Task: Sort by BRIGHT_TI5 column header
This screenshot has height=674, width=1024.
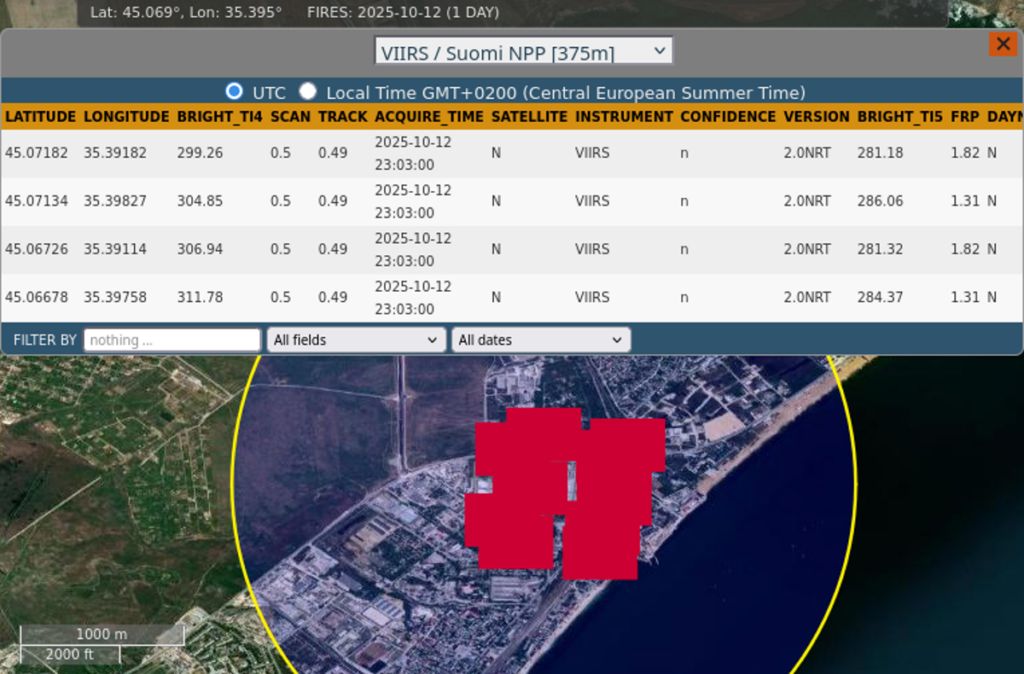Action: (900, 117)
